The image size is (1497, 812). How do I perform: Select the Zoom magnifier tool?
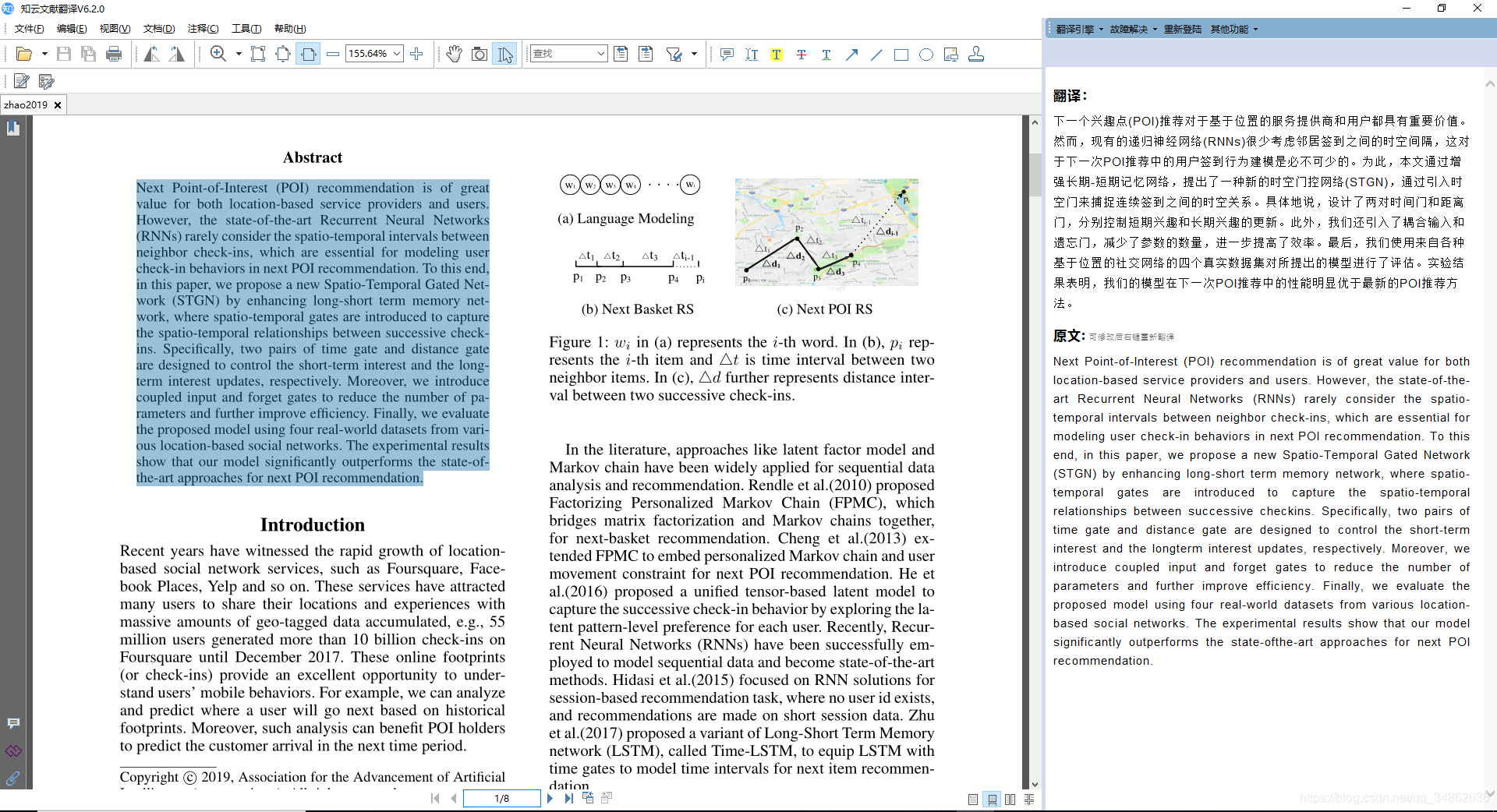[218, 54]
